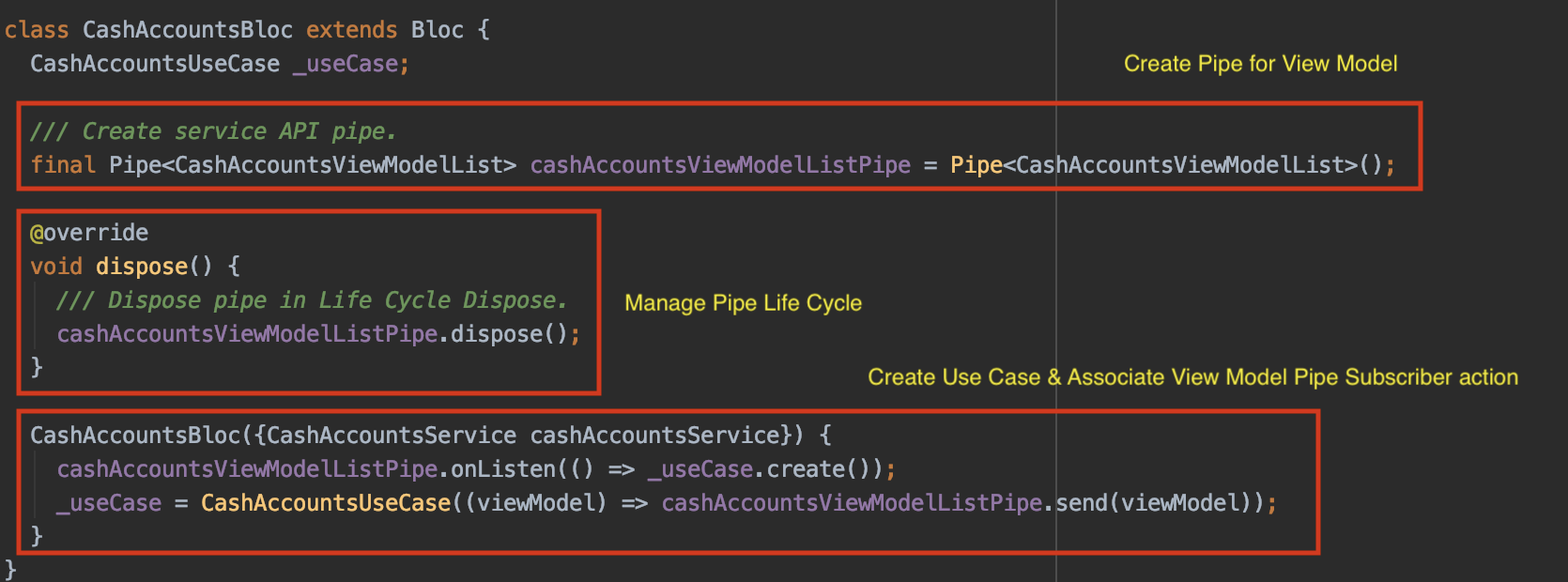This screenshot has height=582, width=1568.
Task: Click the send method call on the pipe
Action: (1081, 503)
